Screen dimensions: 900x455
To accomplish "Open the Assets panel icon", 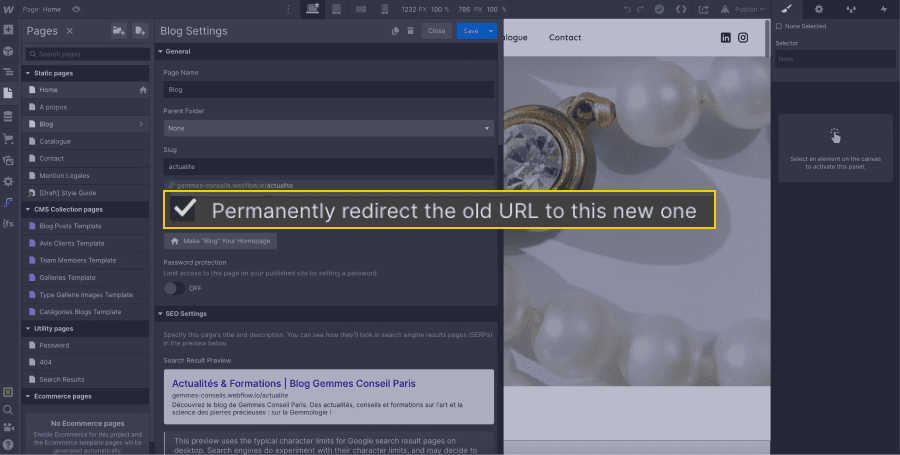I will tap(8, 161).
